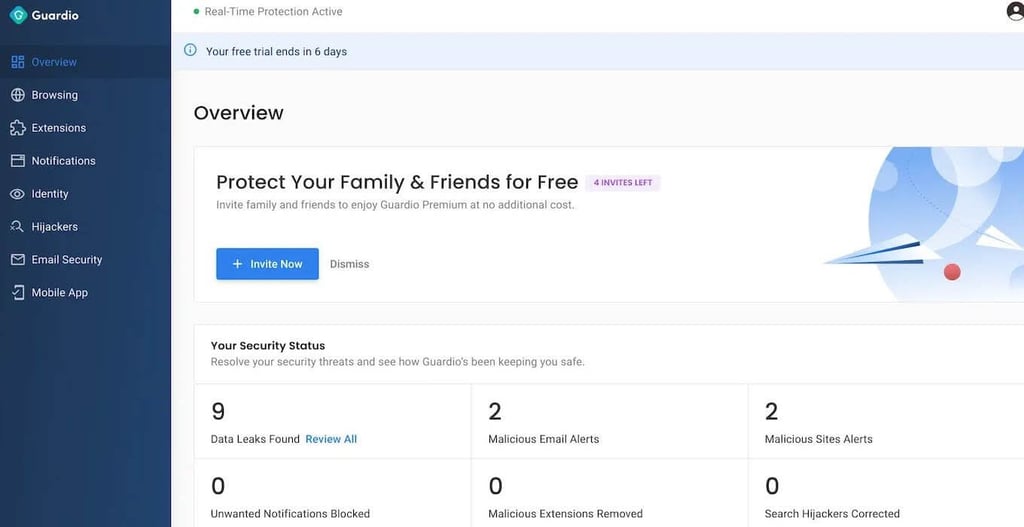Click 'Your free trial ends in 6 days'
Screen dimensions: 1024x527
coord(276,52)
